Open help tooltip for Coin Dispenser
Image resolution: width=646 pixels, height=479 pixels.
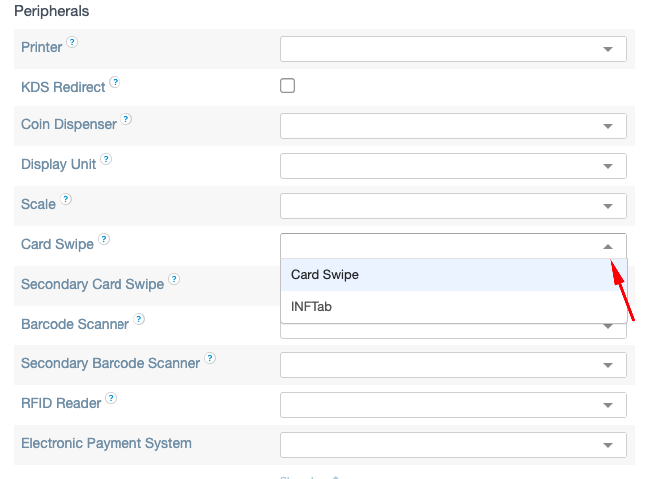point(126,120)
